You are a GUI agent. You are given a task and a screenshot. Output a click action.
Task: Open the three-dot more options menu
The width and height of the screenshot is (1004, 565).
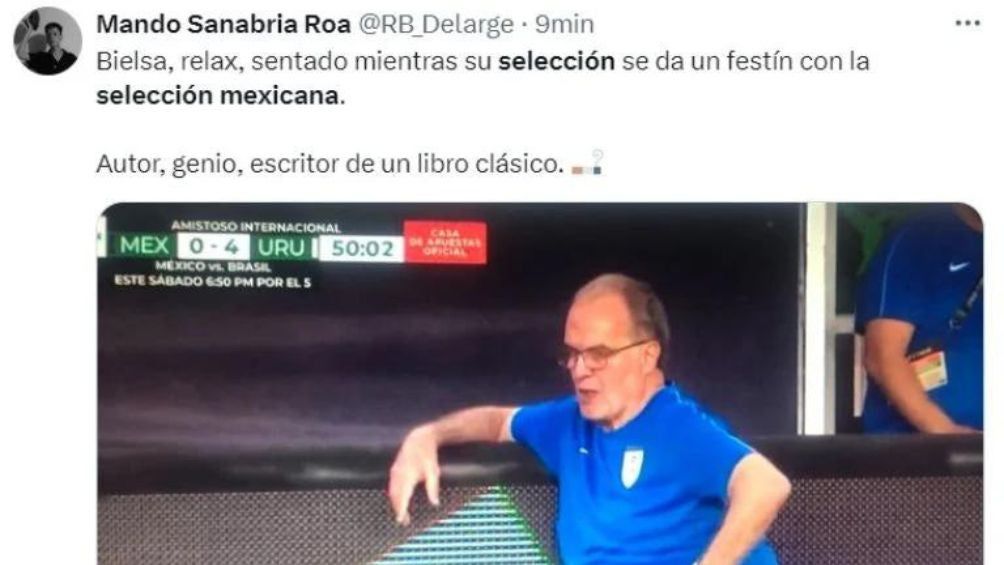pyautogui.click(x=967, y=24)
